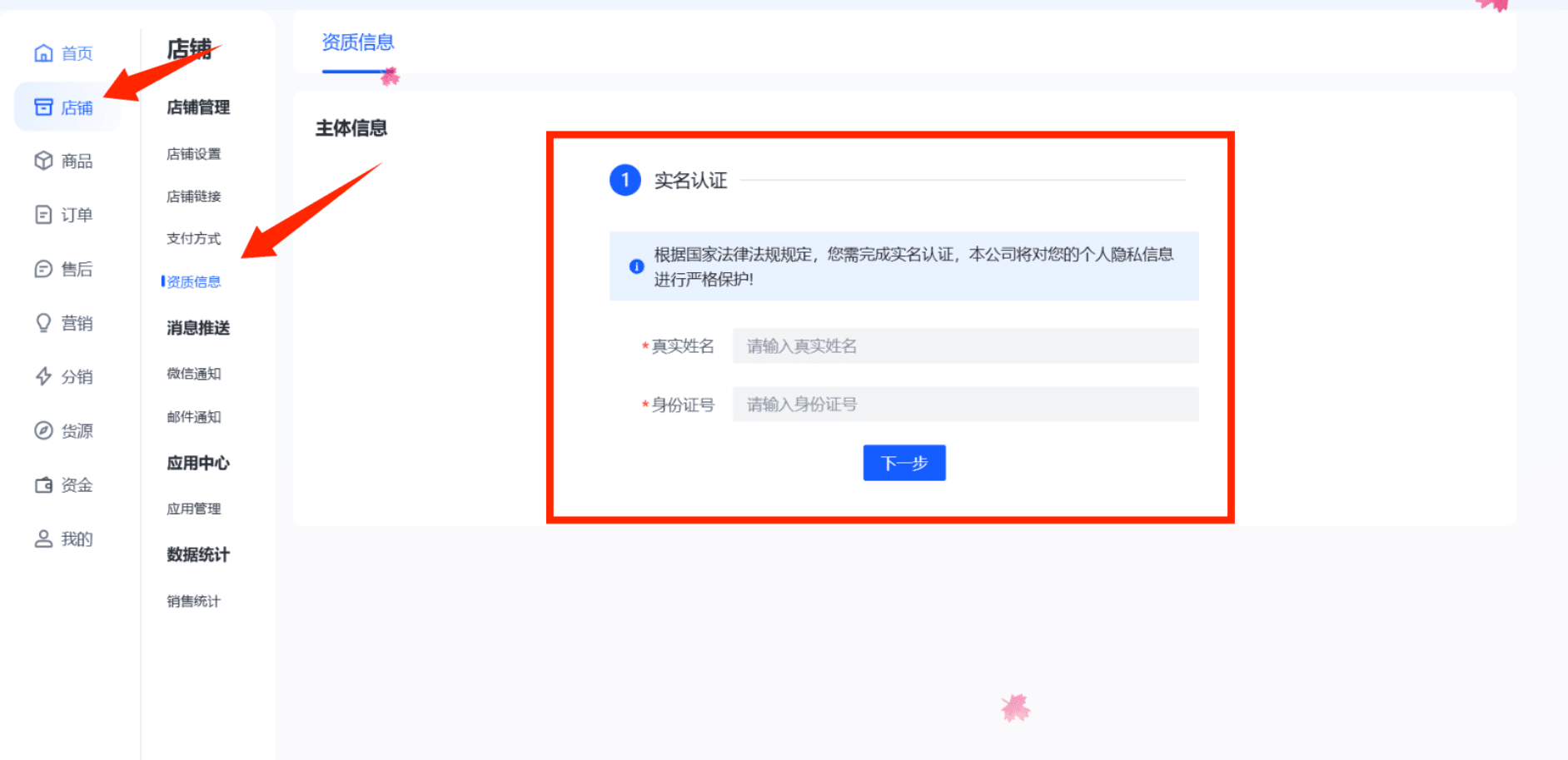Click the 货源 compass icon
This screenshot has width=1568, height=760.
pos(43,430)
